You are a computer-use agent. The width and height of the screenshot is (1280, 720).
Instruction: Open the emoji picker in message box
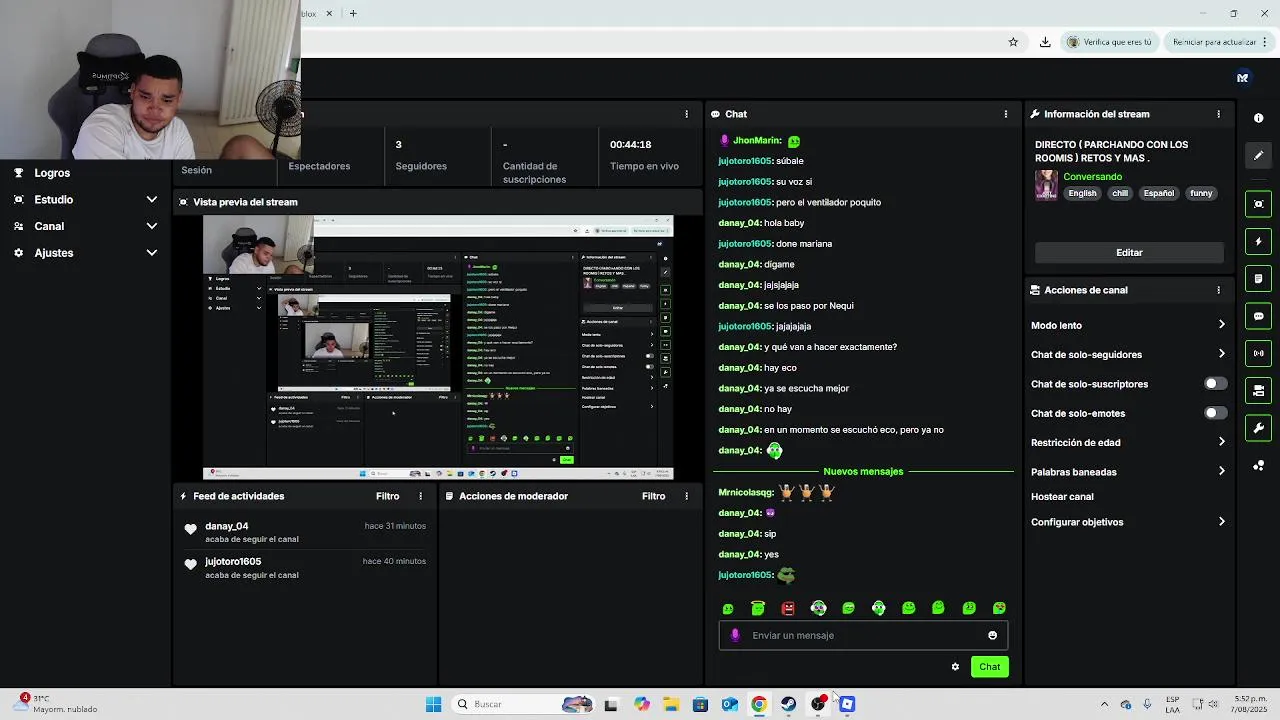(992, 635)
